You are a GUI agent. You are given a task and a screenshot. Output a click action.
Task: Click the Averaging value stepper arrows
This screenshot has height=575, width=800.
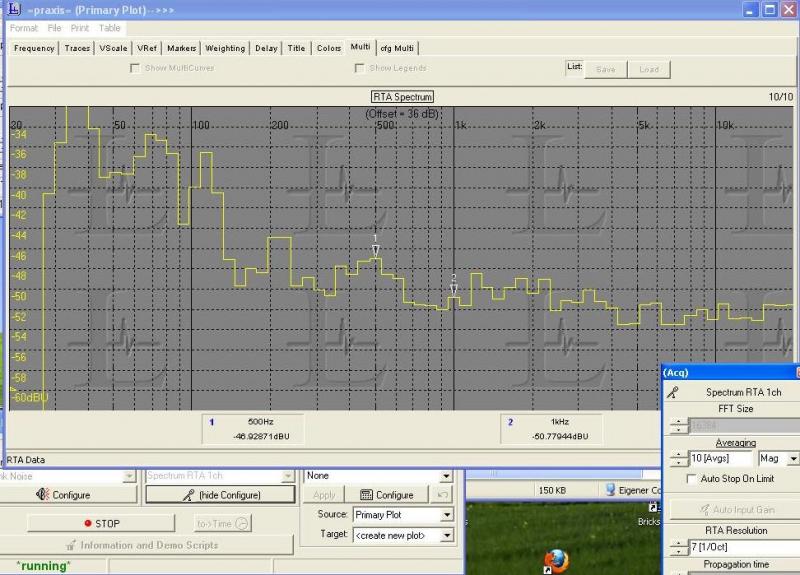pyautogui.click(x=679, y=458)
